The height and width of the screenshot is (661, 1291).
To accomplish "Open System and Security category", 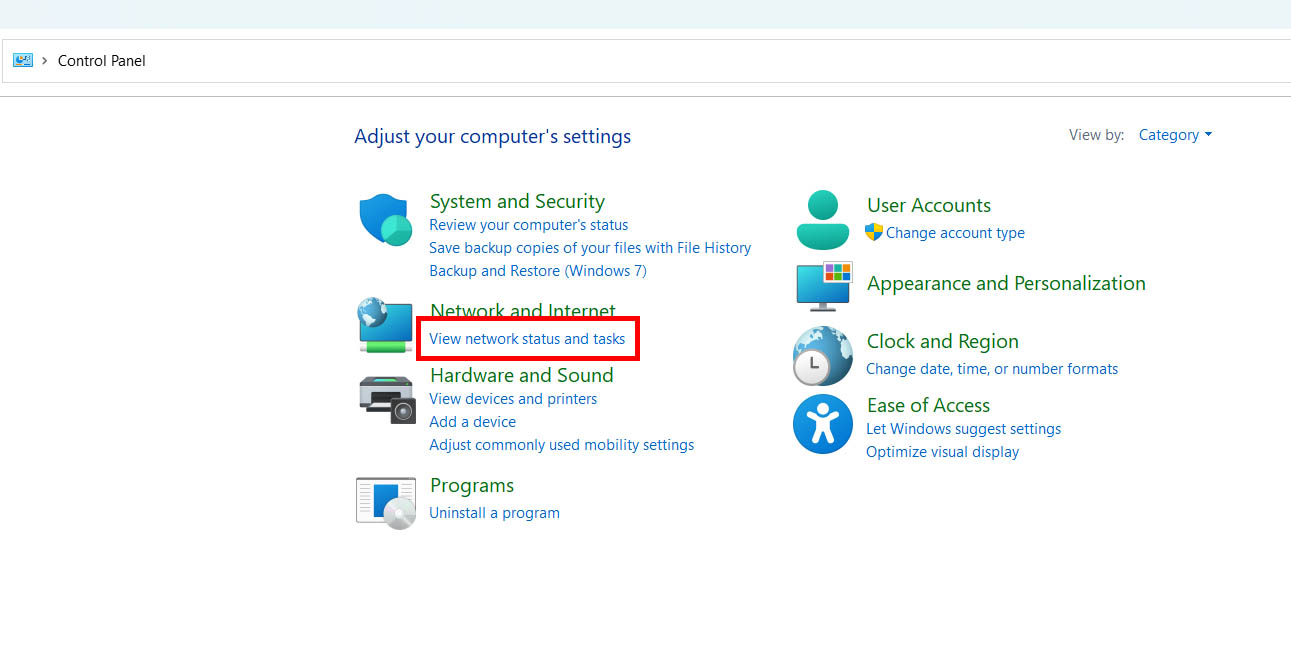I will pyautogui.click(x=517, y=201).
